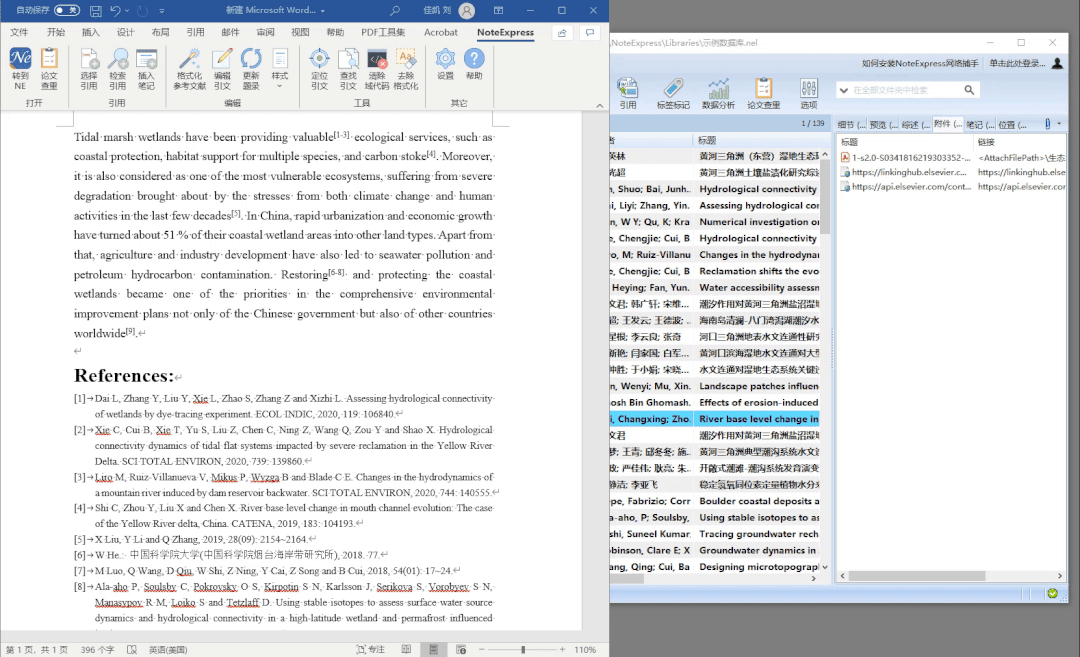Click the proofing check icon in status bar
The image size is (1080, 657).
[x=132, y=649]
